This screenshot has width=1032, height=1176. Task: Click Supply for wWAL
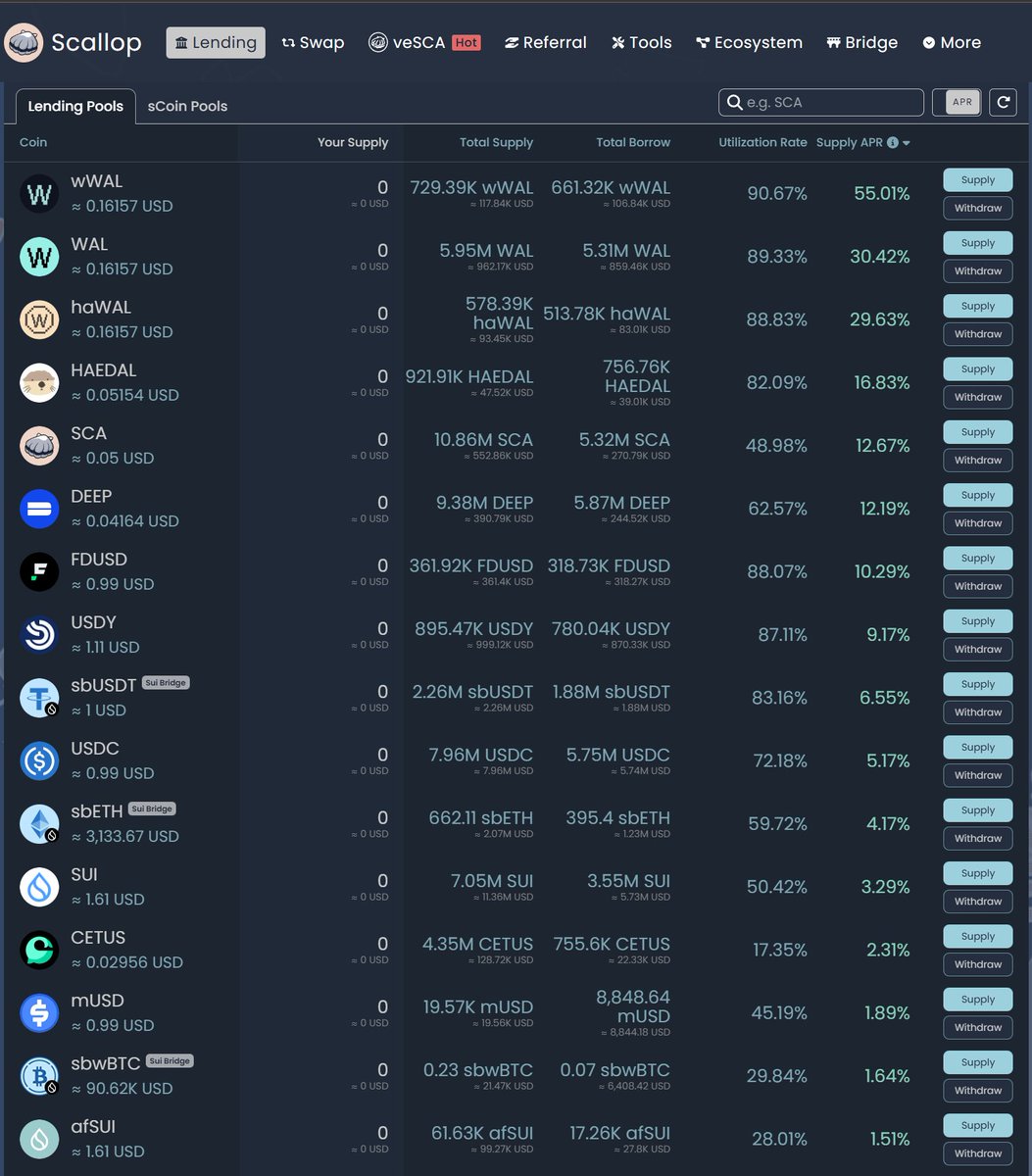coord(978,180)
